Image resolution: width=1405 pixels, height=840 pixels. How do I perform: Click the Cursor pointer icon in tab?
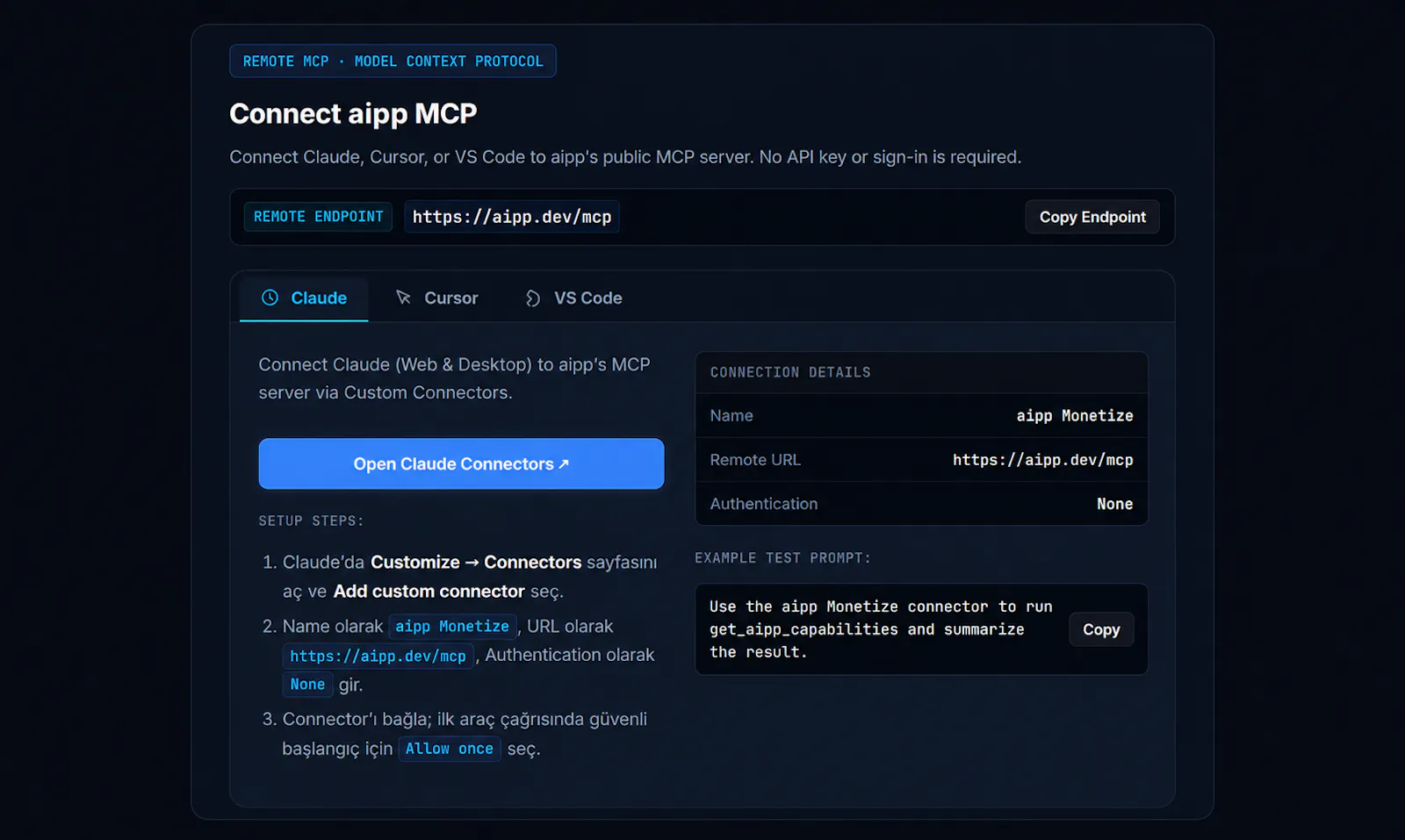click(403, 298)
